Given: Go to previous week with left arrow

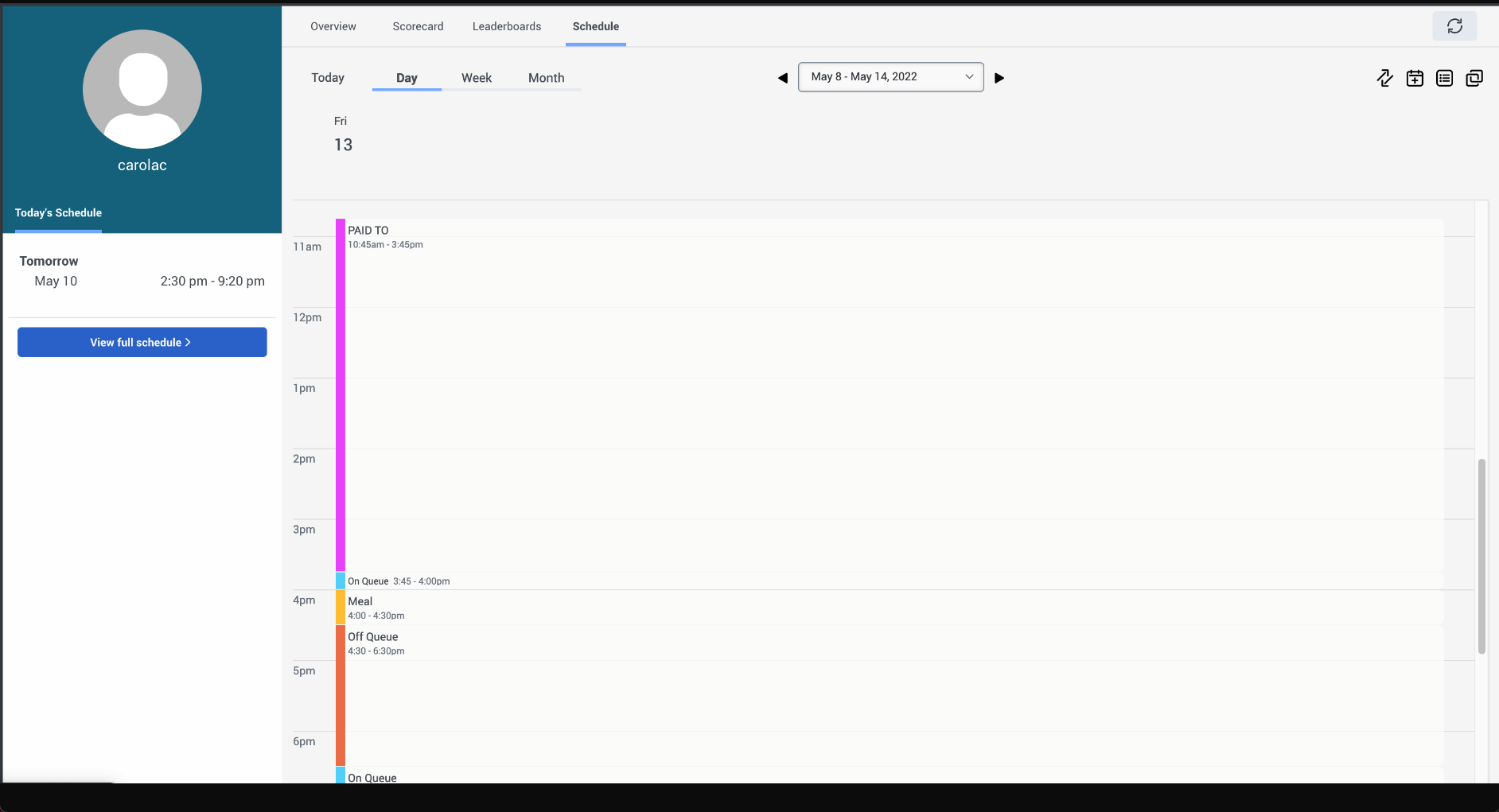Looking at the screenshot, I should click(783, 78).
